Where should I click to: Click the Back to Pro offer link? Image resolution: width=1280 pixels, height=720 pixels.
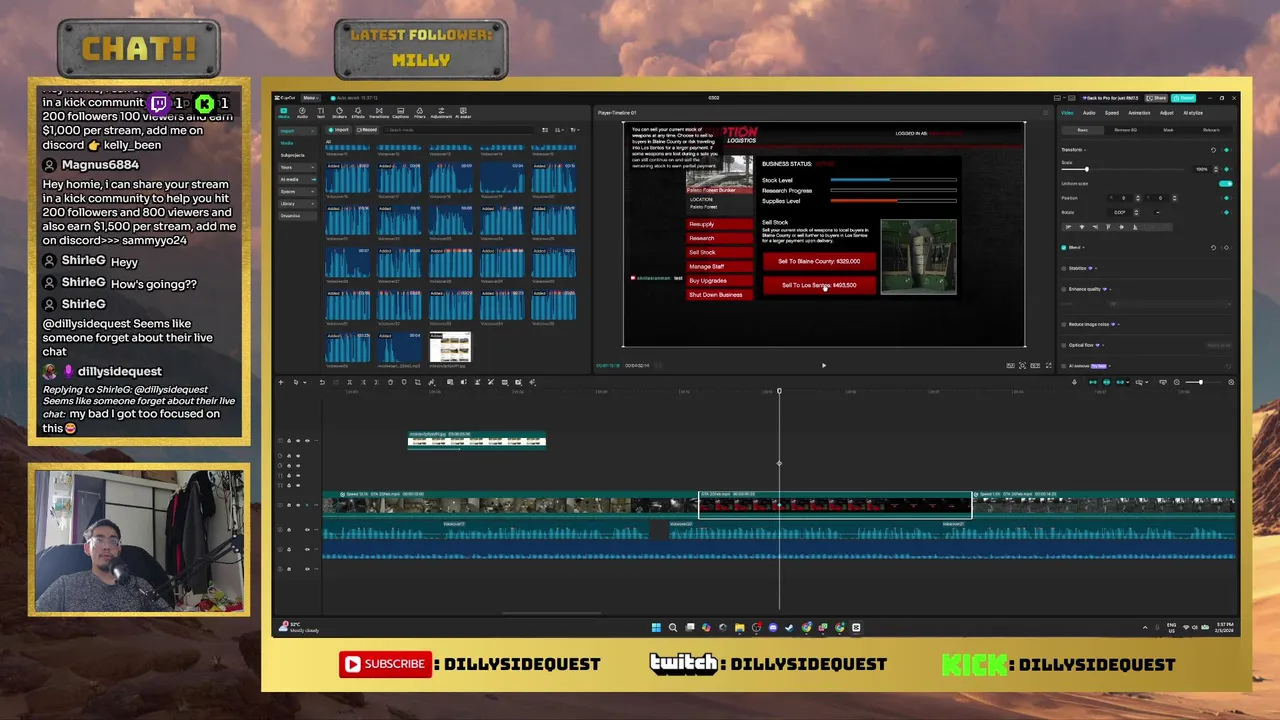coord(1110,98)
